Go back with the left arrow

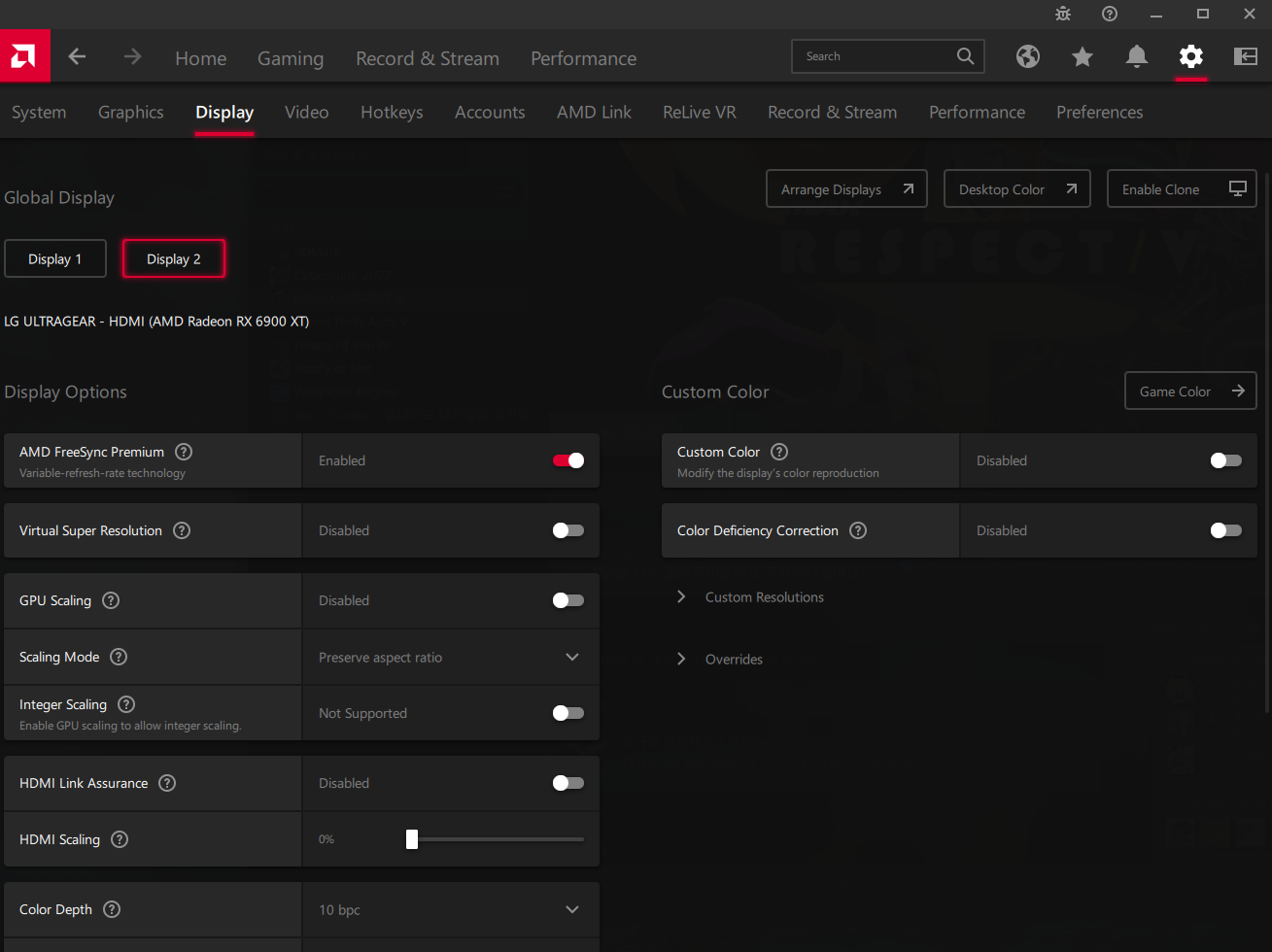point(77,57)
